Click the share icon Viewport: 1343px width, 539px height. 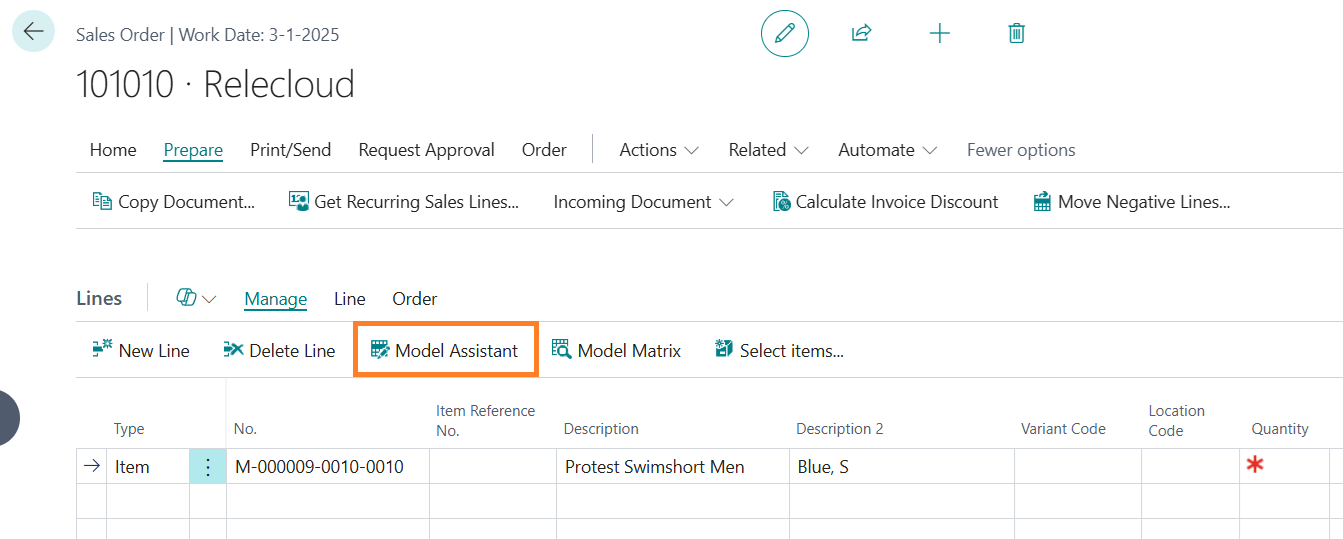pyautogui.click(x=861, y=33)
